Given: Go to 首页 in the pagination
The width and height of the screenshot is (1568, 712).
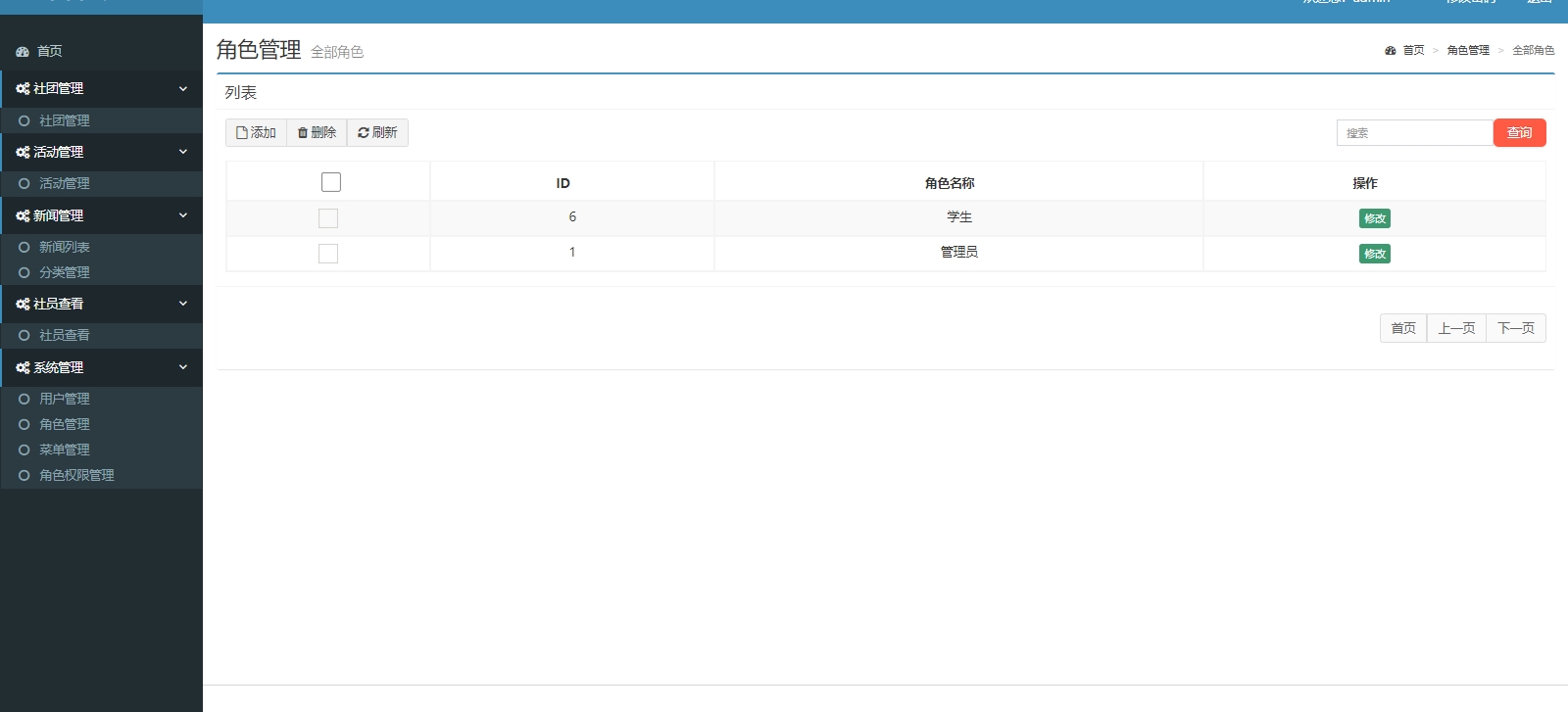Looking at the screenshot, I should pos(1403,328).
